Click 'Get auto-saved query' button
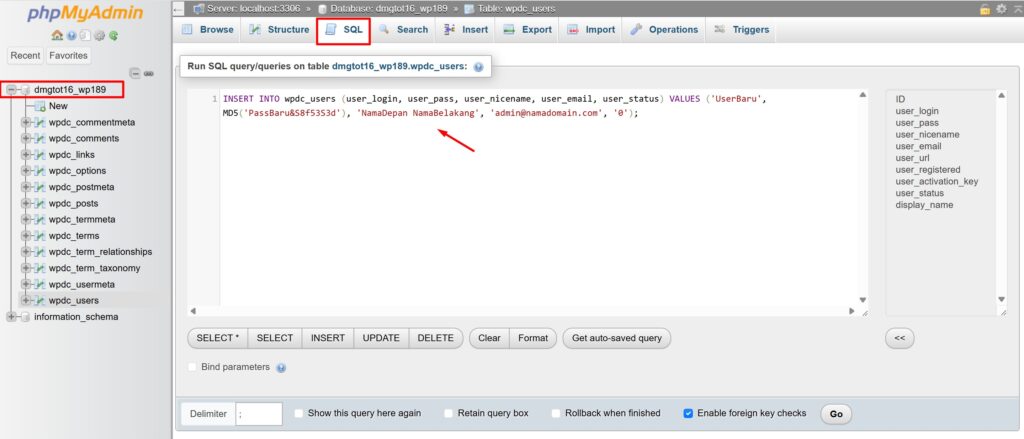1024x439 pixels. point(616,338)
